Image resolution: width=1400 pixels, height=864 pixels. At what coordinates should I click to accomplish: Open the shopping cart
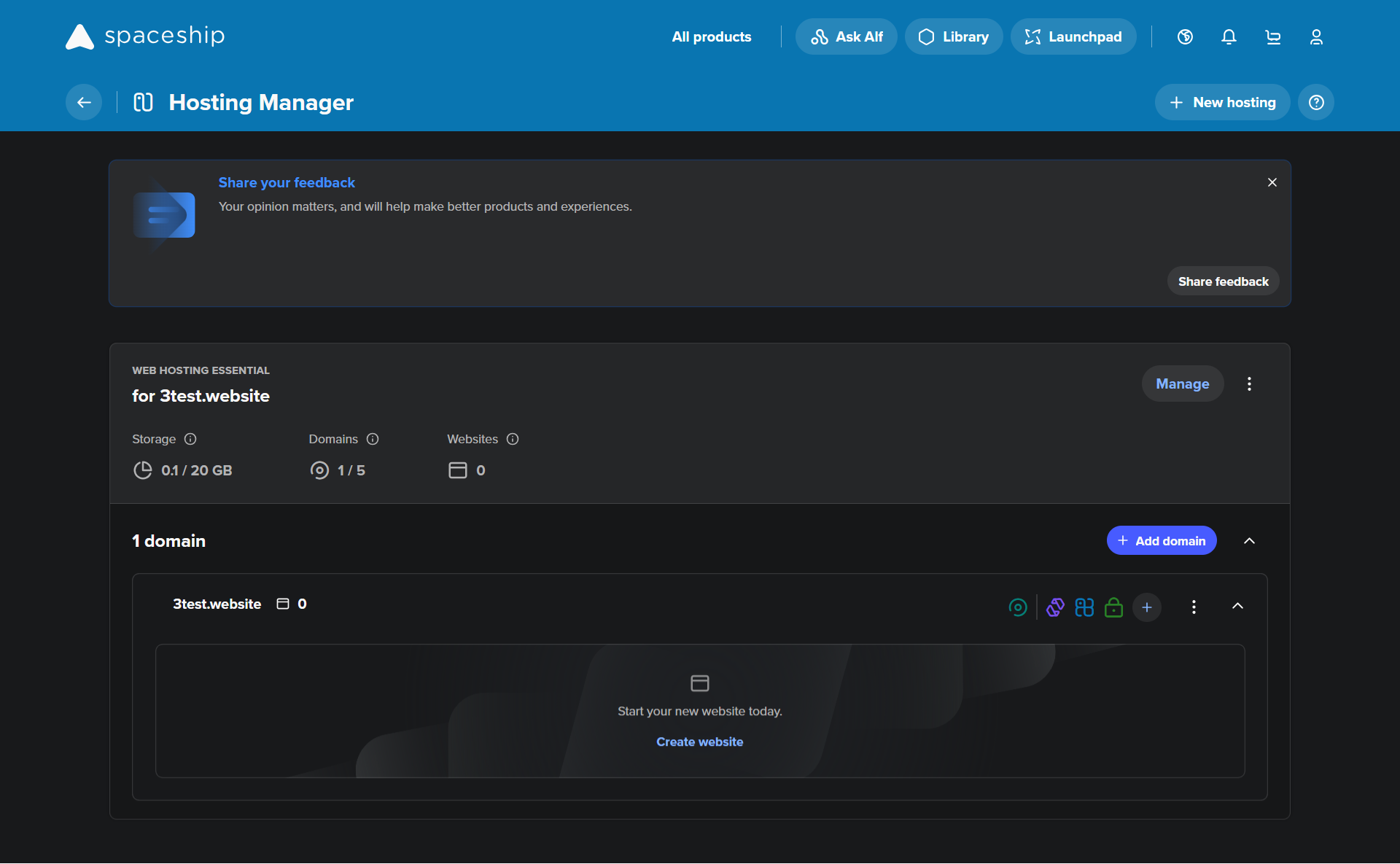1273,36
